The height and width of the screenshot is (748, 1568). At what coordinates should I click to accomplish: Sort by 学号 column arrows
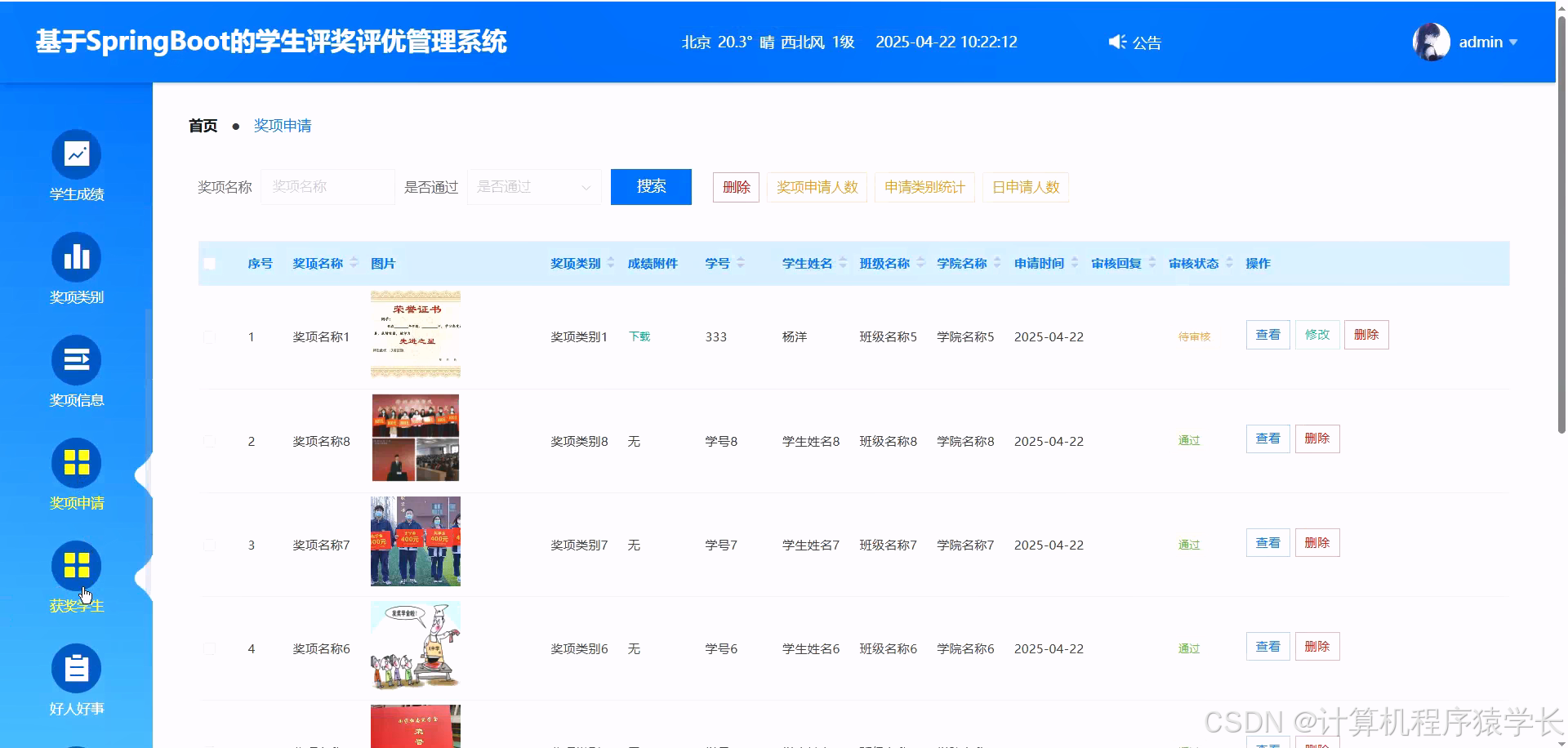741,263
